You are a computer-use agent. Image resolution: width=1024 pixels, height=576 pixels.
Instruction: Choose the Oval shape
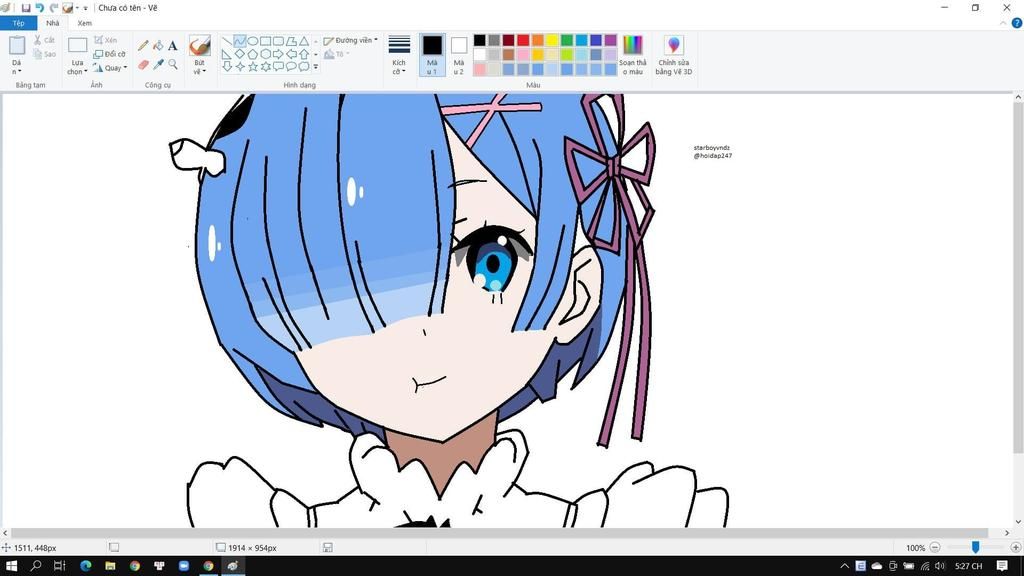pyautogui.click(x=253, y=41)
